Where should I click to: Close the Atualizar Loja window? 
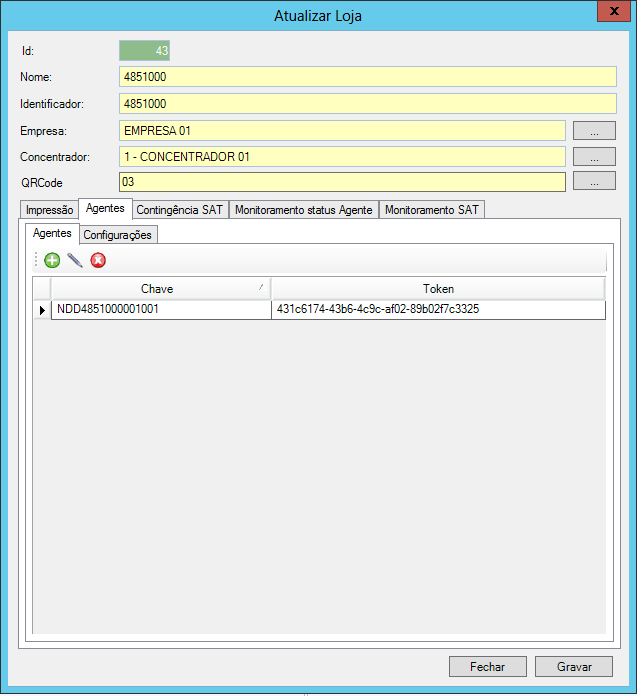[x=614, y=11]
